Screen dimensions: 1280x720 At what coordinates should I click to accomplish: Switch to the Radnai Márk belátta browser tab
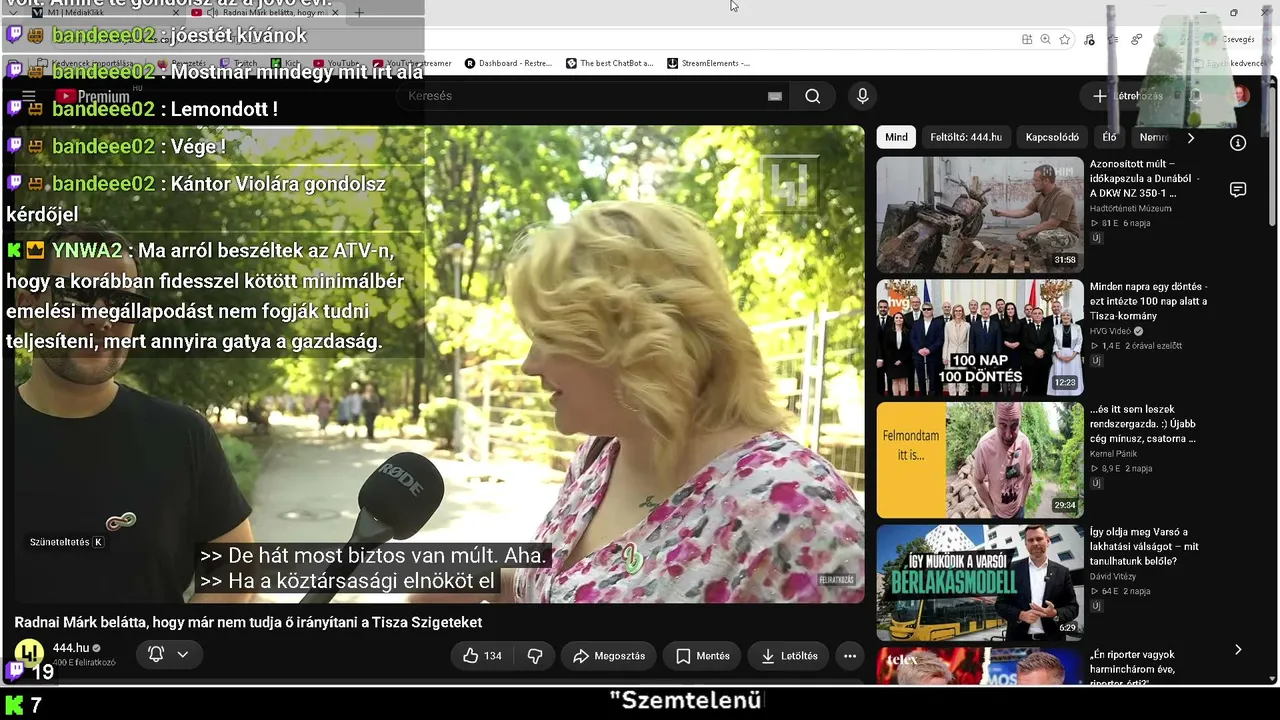click(266, 13)
